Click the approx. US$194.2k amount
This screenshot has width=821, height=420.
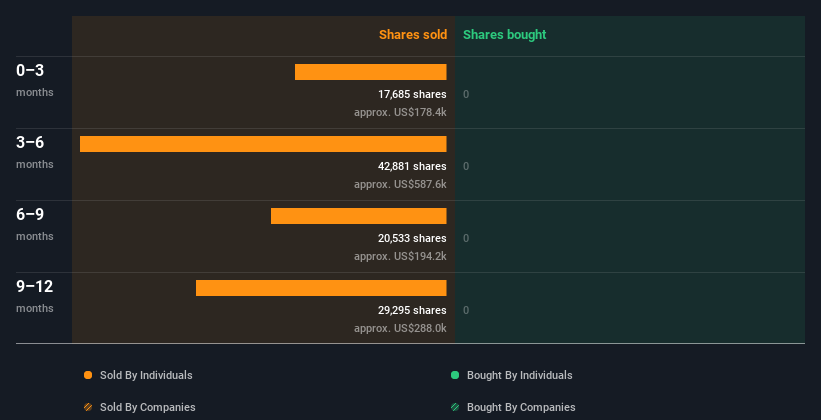pos(400,256)
